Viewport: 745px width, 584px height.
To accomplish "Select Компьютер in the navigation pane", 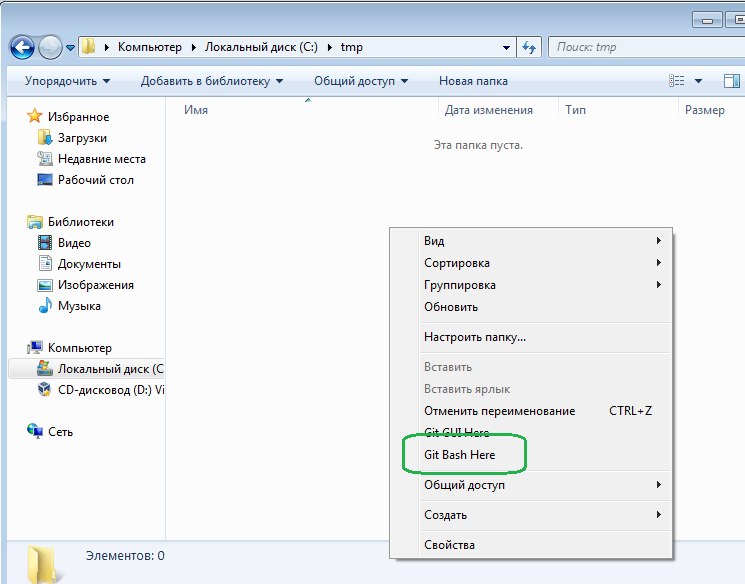I will point(80,348).
